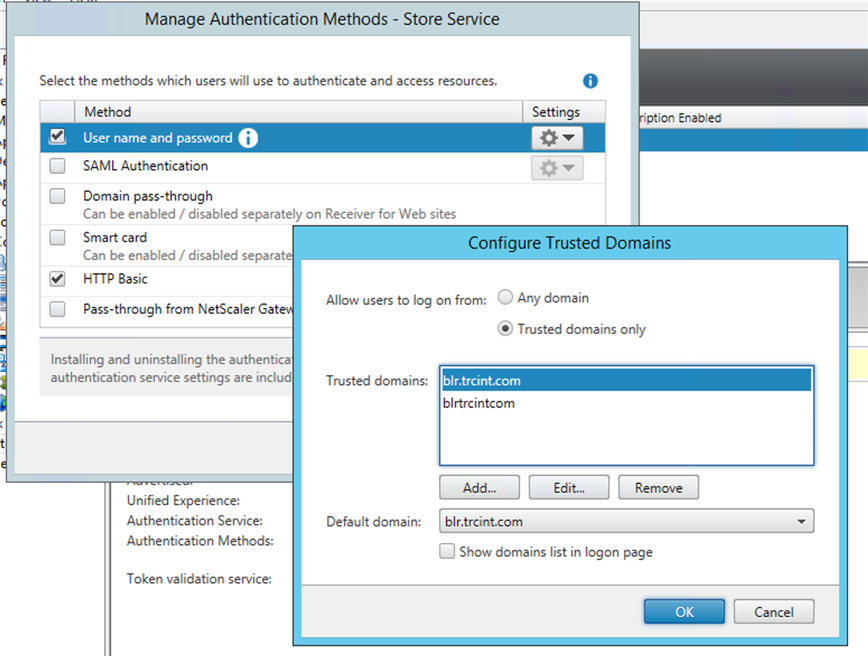Image resolution: width=868 pixels, height=656 pixels.
Task: Click Authentication Methods label in background window
Action: (200, 540)
